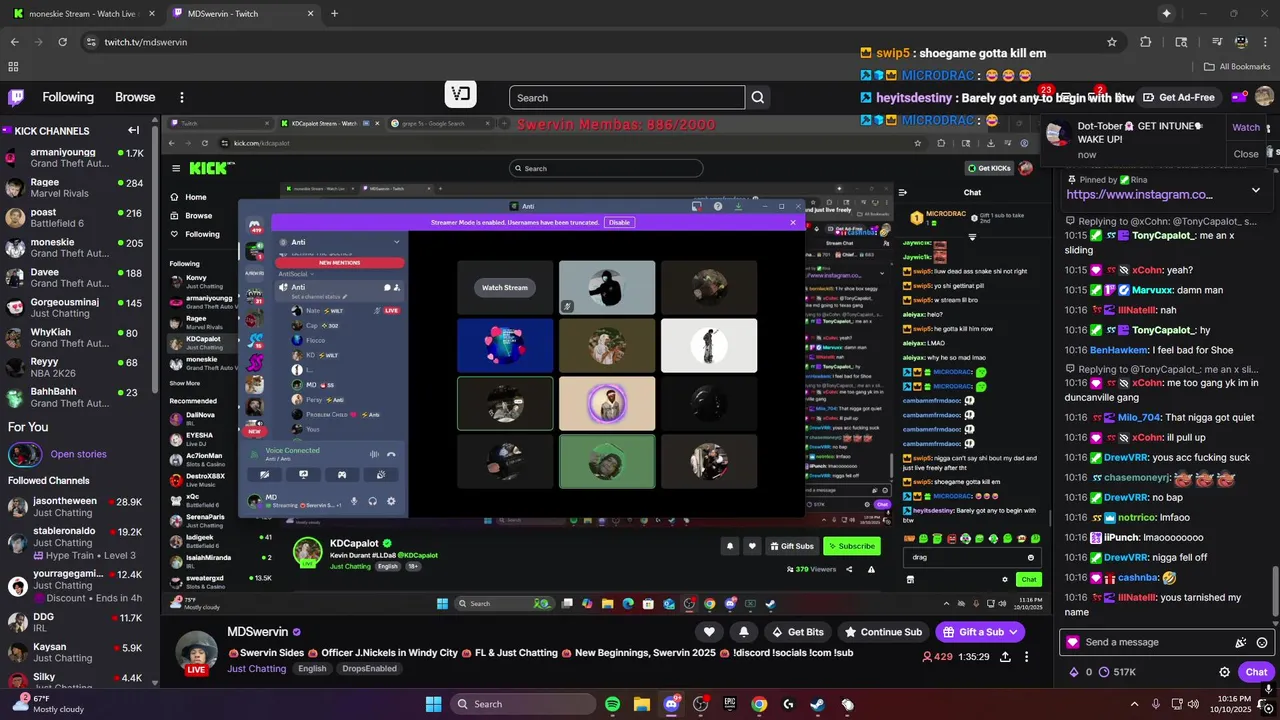Open the emote picker smiley
The height and width of the screenshot is (720, 1280).
(1262, 642)
